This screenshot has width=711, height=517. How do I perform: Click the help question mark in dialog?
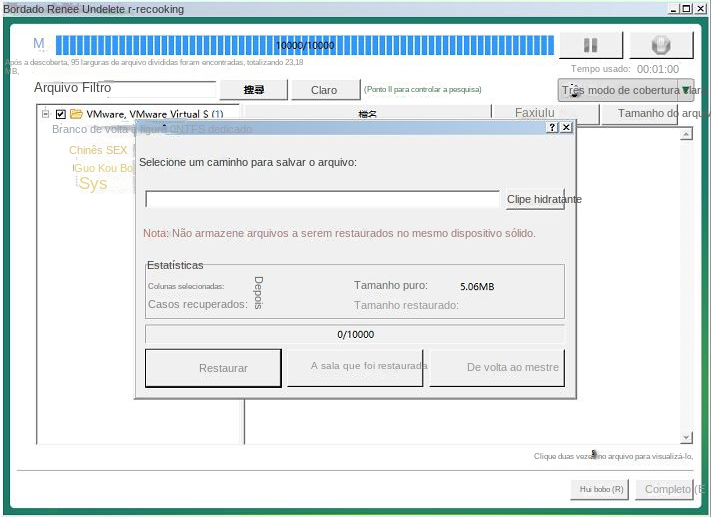[552, 128]
